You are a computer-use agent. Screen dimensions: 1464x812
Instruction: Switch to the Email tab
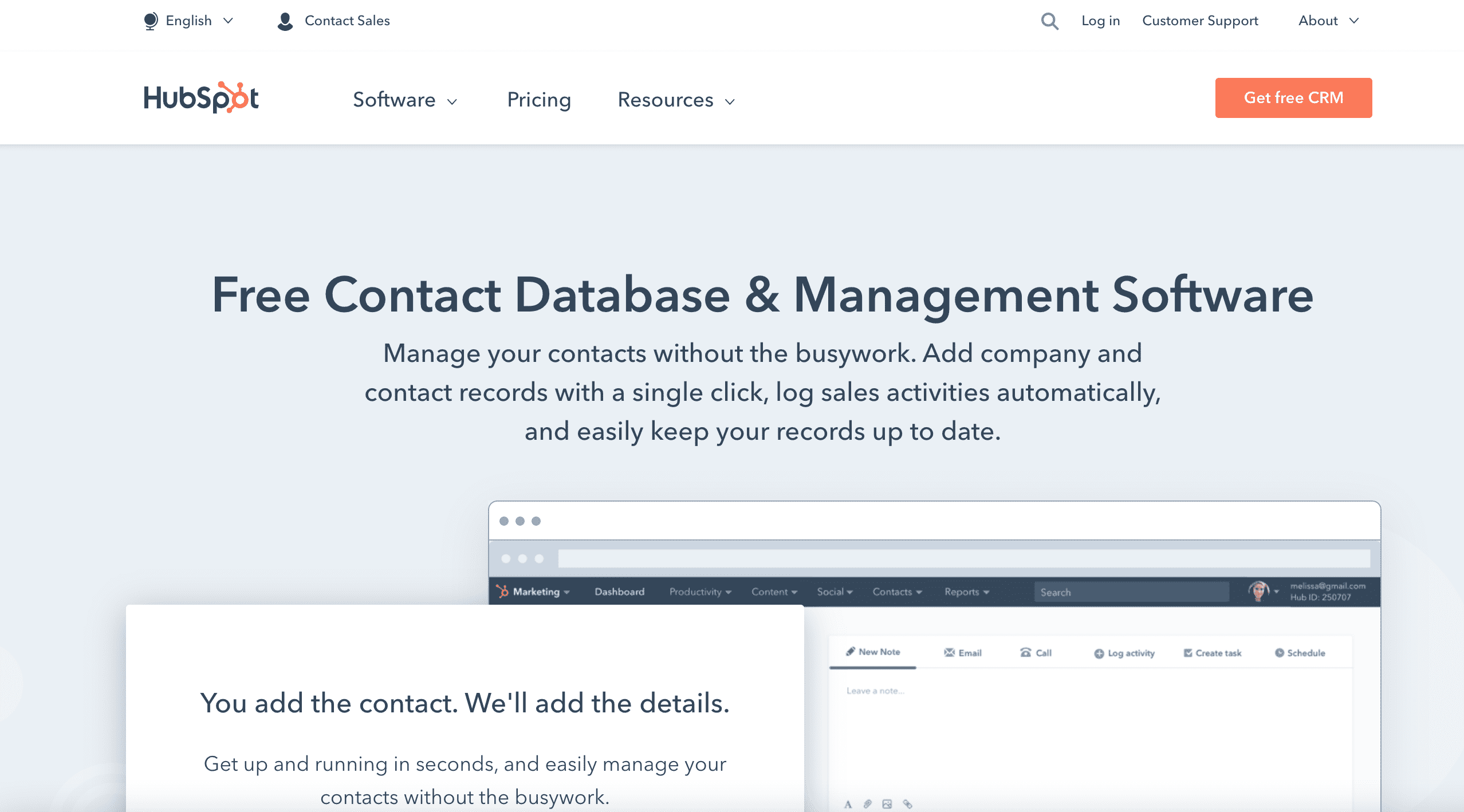click(x=963, y=653)
